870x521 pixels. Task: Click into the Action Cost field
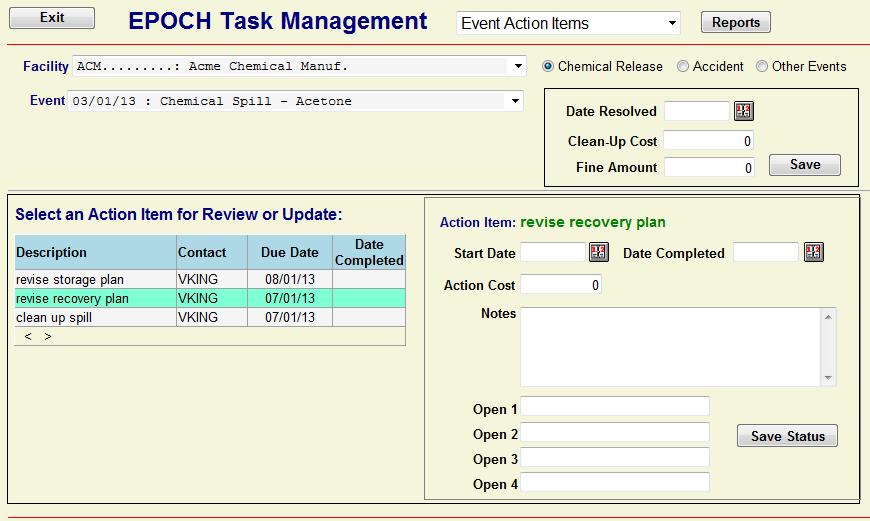coord(561,285)
